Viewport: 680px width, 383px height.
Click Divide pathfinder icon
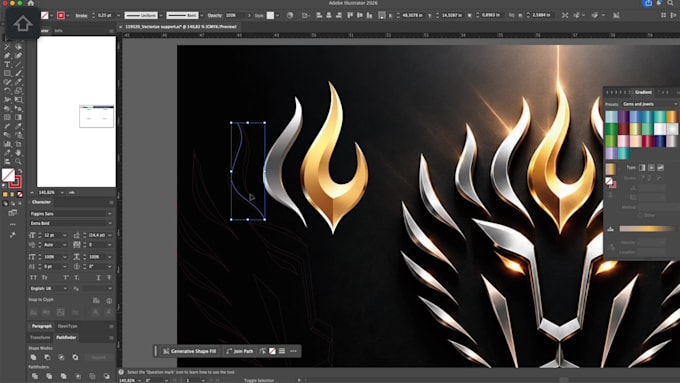tap(35, 376)
